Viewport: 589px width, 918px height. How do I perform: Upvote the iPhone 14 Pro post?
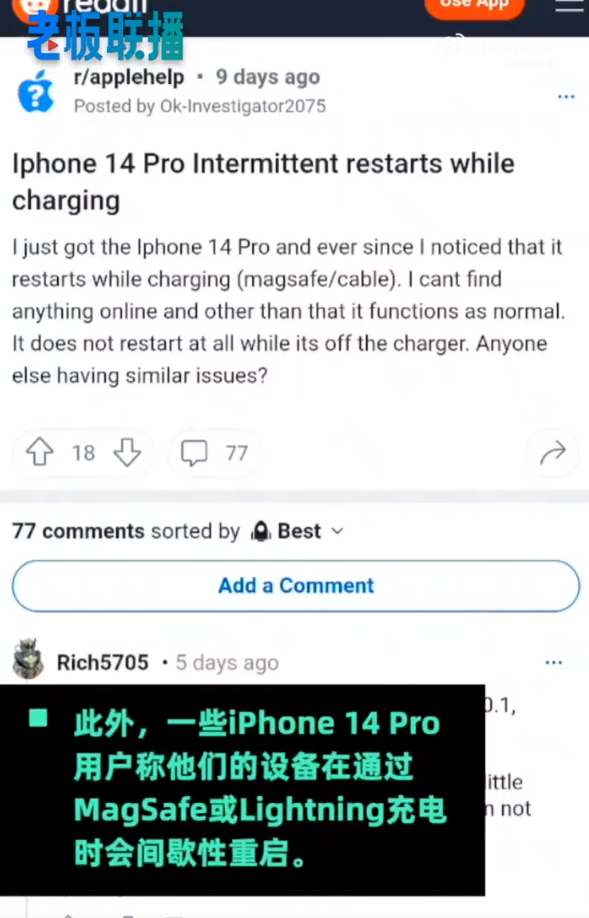[x=40, y=452]
